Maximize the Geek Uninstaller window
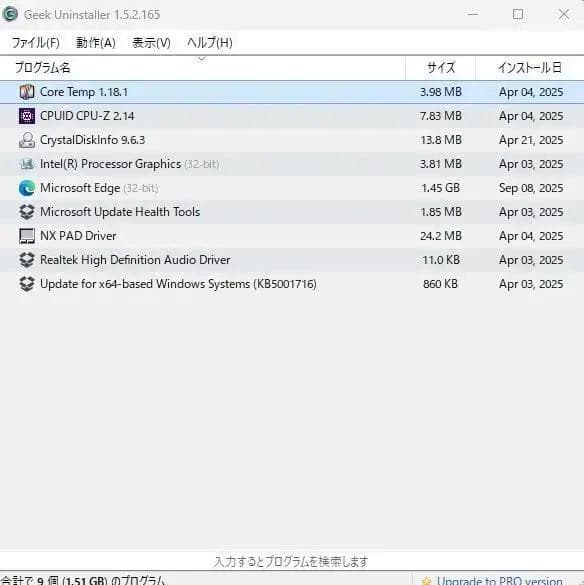 coord(518,15)
